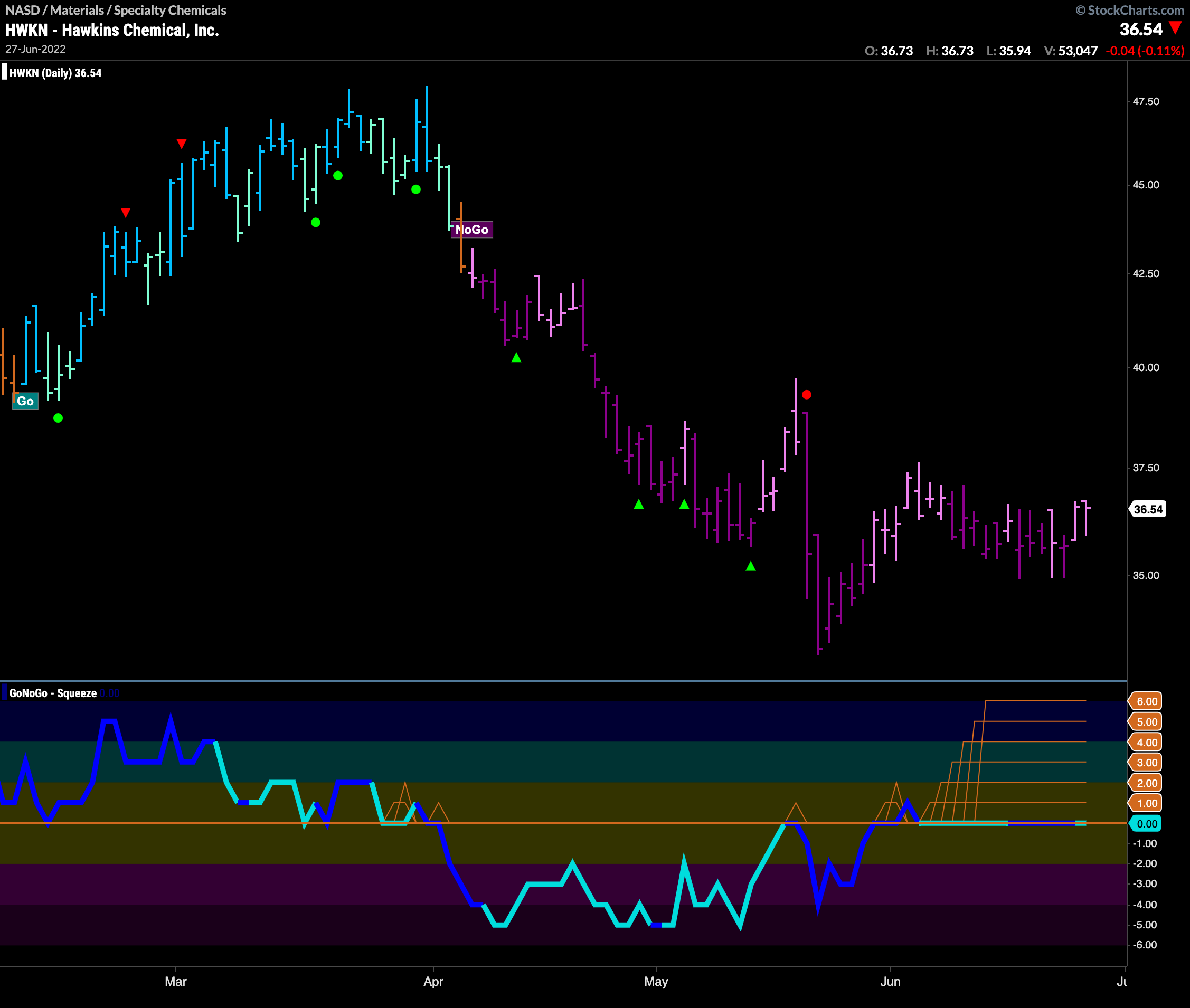Click the May label on the time axis
The image size is (1190, 1008).
[656, 982]
